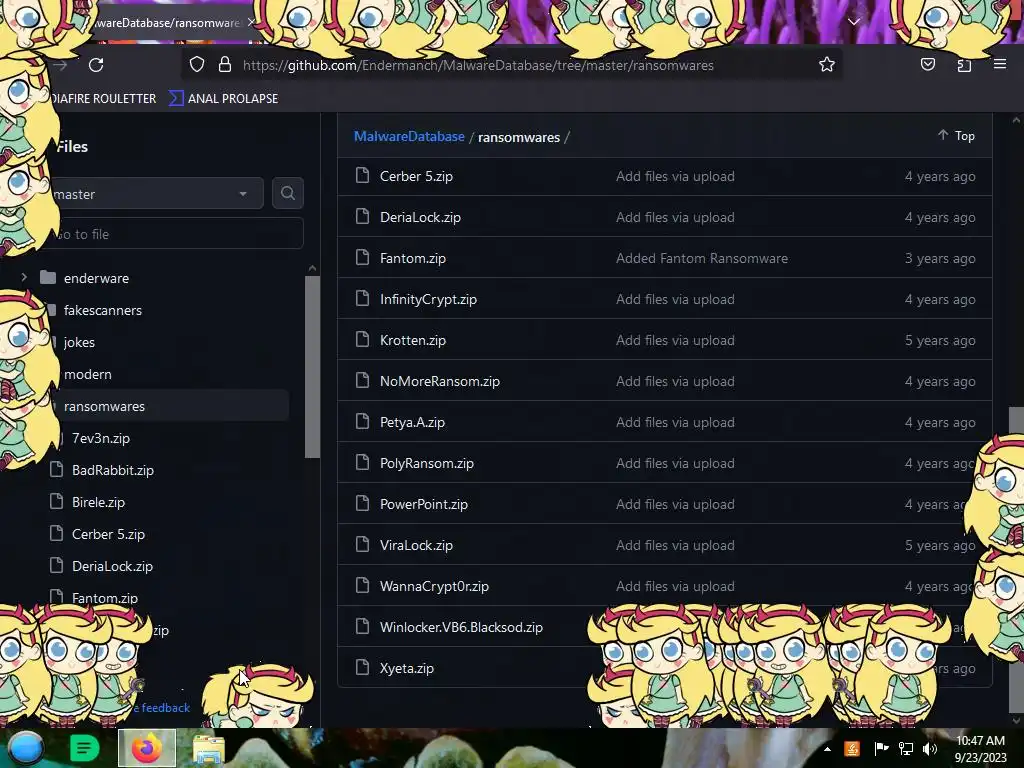Select modern folder in file tree
Viewport: 1024px width, 768px height.
coord(88,374)
